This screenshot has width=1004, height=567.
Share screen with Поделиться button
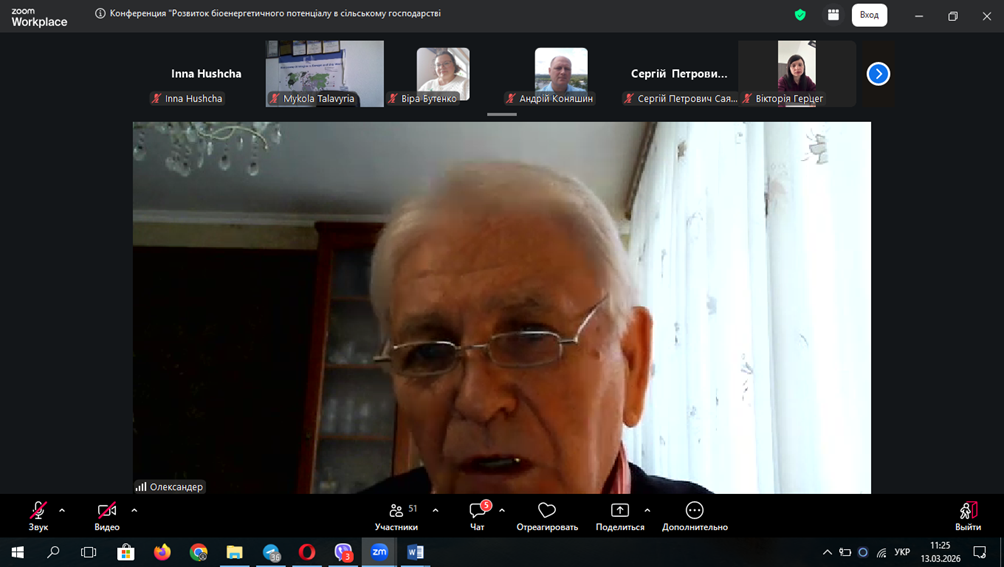click(x=620, y=516)
